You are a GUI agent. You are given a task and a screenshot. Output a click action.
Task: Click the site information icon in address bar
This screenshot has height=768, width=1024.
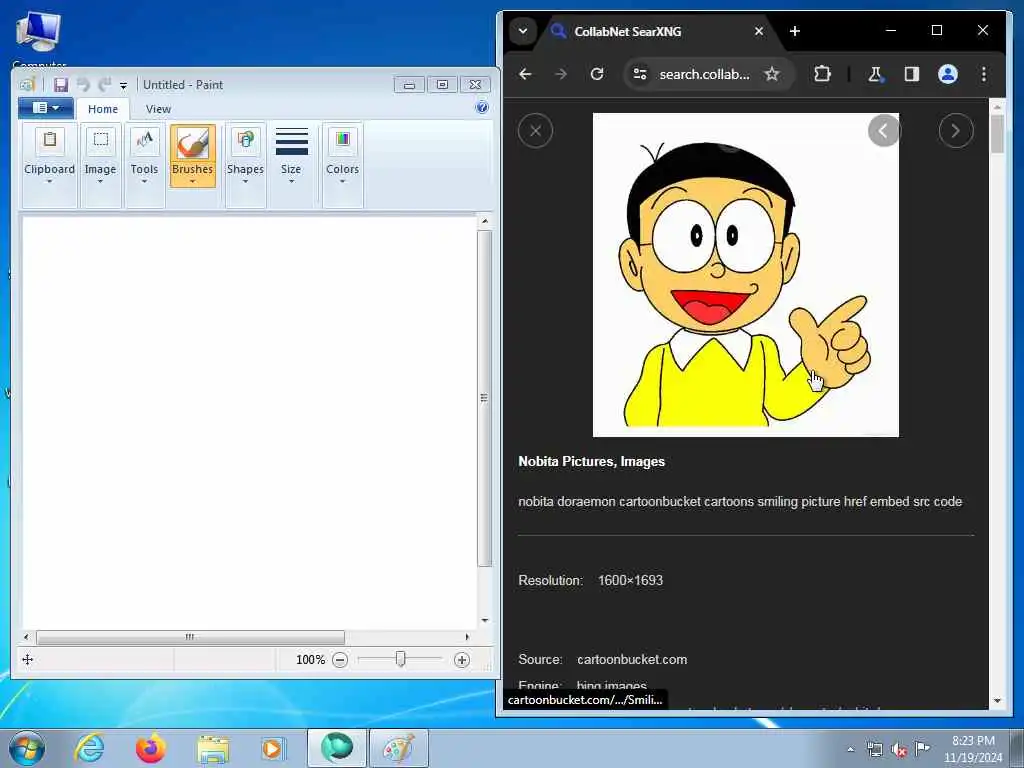640,74
